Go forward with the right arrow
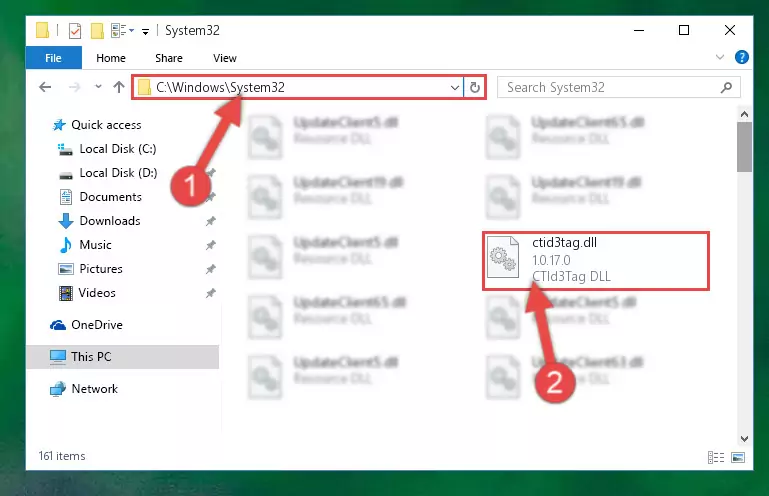769x496 pixels. click(75, 87)
